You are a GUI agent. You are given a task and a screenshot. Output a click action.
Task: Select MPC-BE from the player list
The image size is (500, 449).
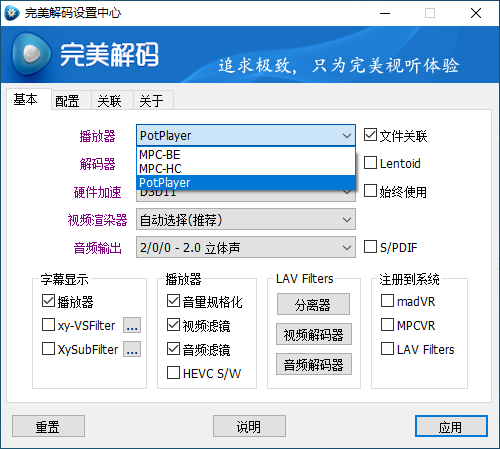pyautogui.click(x=246, y=155)
